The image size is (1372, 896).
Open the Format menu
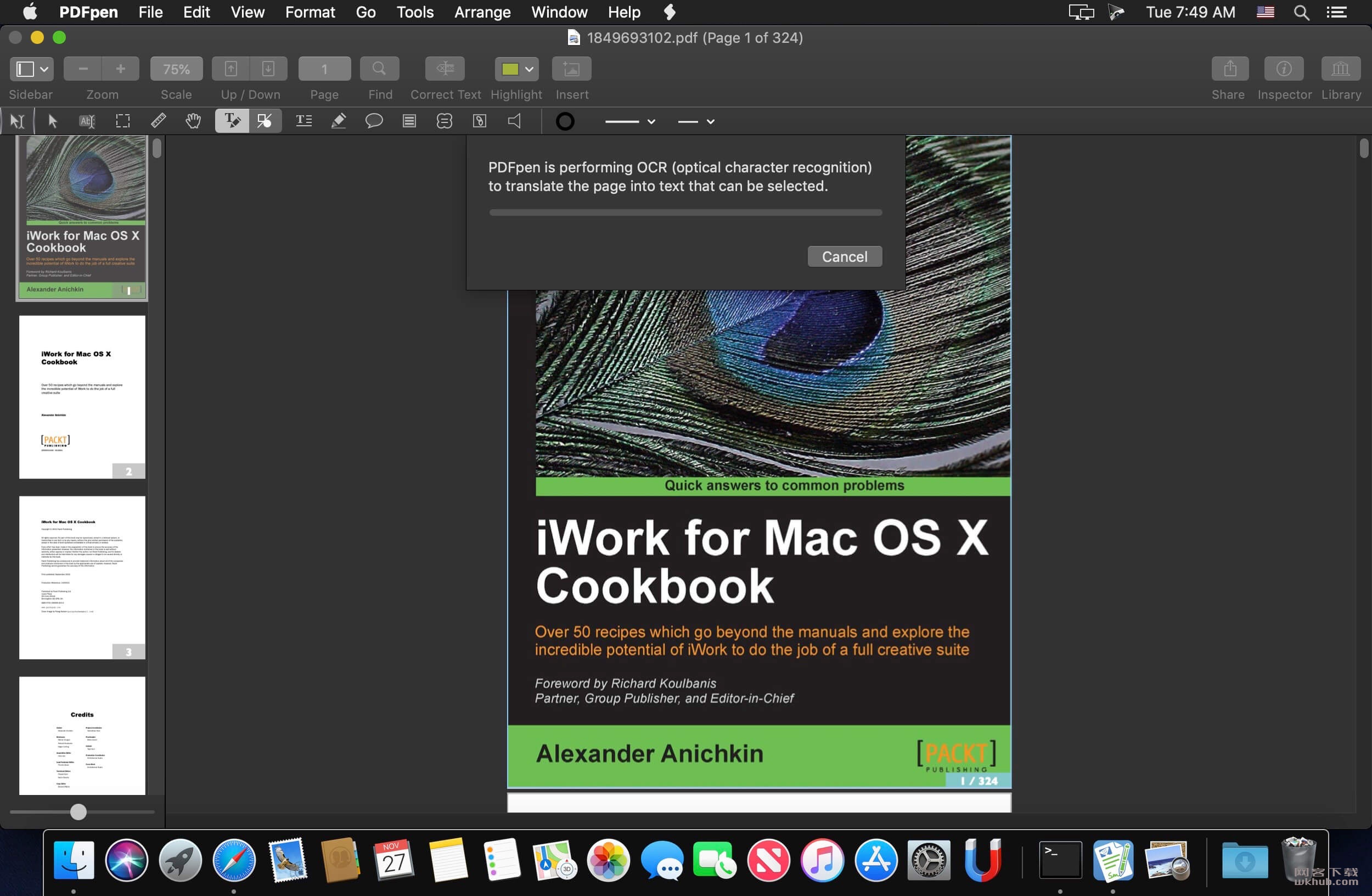[x=310, y=12]
